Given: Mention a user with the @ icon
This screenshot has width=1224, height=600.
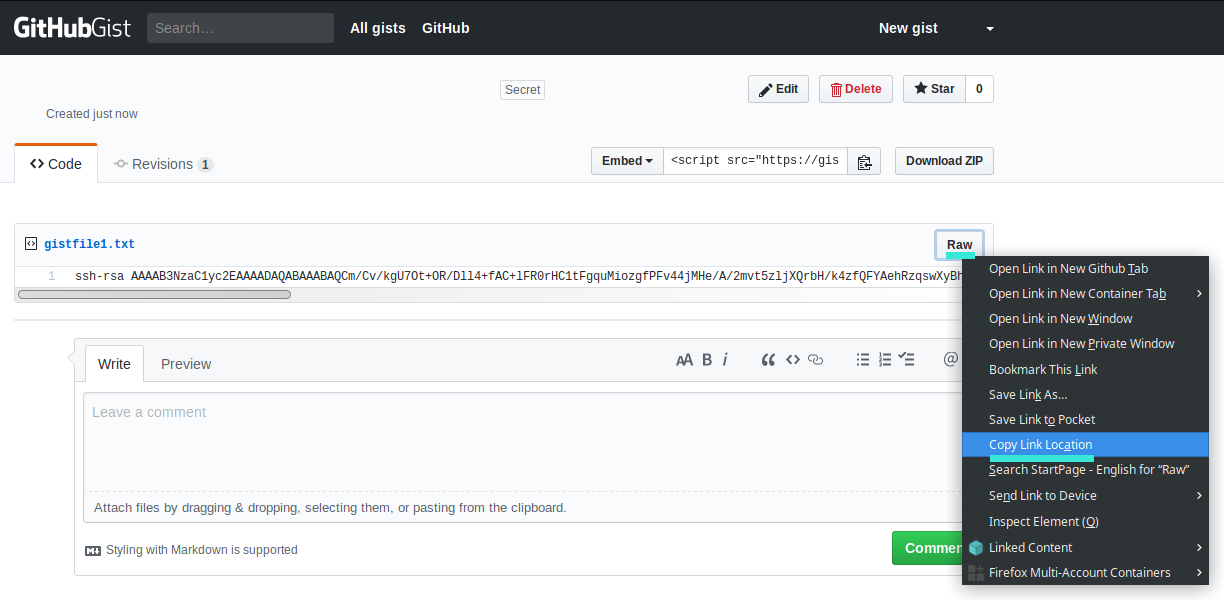Looking at the screenshot, I should tap(950, 359).
